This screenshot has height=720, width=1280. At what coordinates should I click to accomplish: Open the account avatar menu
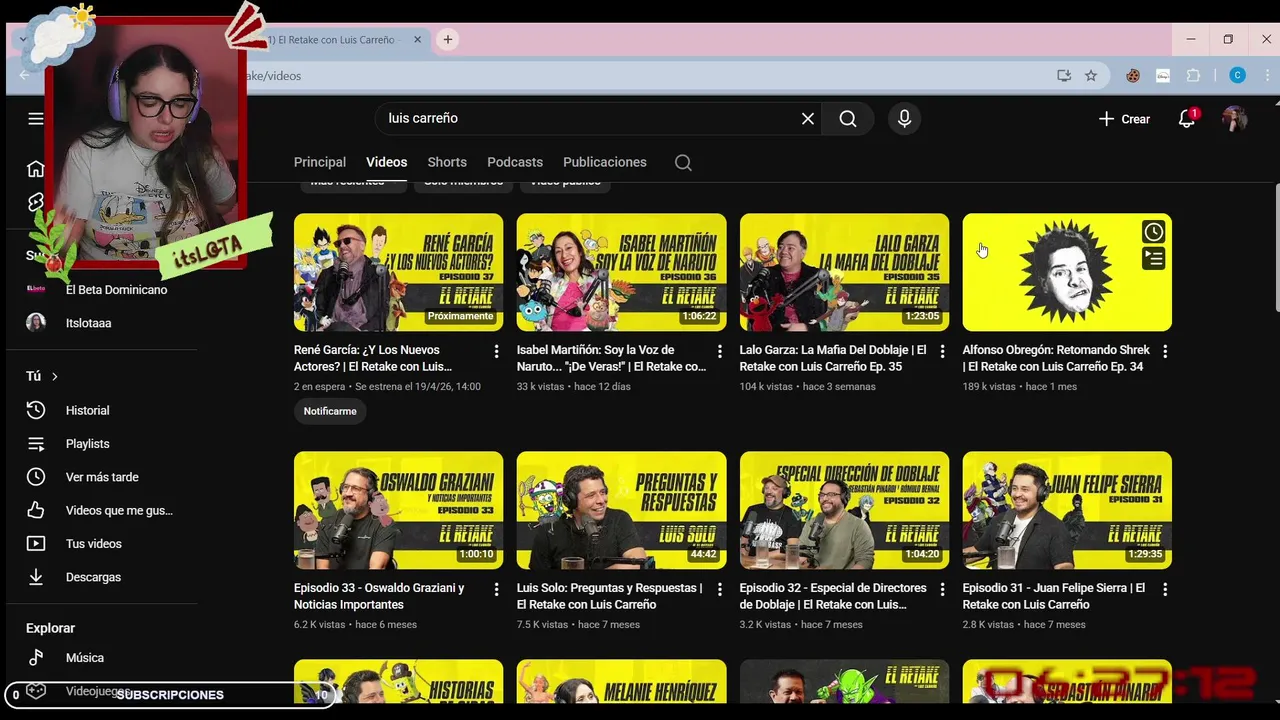pyautogui.click(x=1235, y=119)
